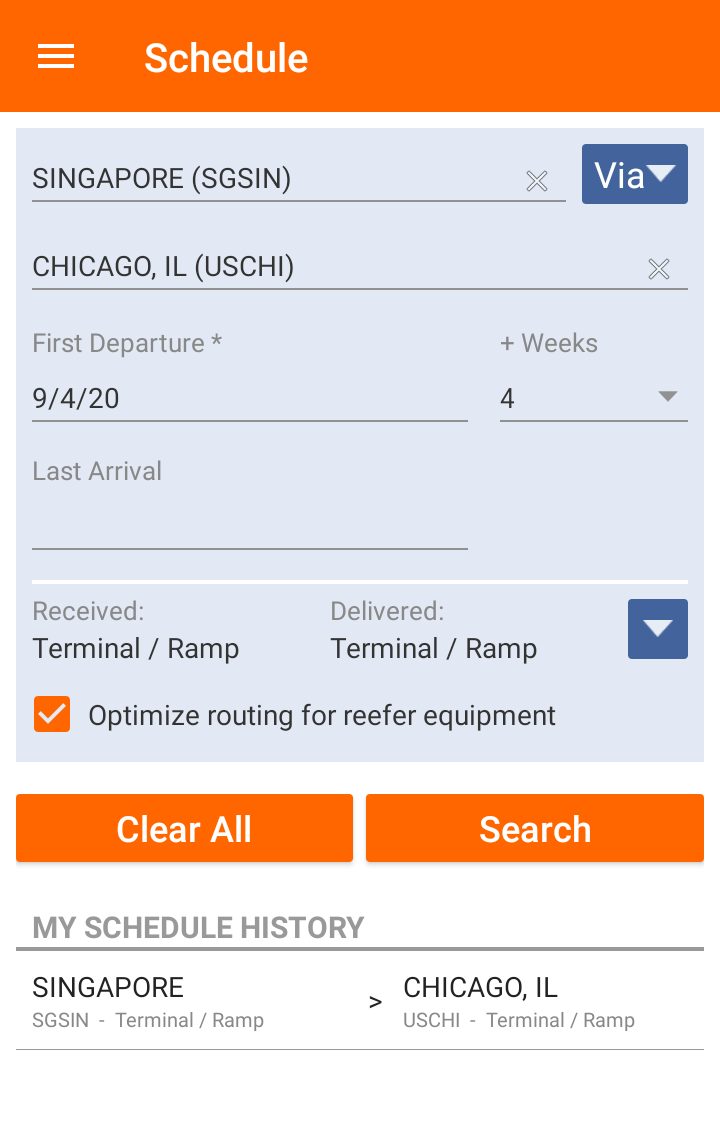
Task: Tap the Search button
Action: 535,829
